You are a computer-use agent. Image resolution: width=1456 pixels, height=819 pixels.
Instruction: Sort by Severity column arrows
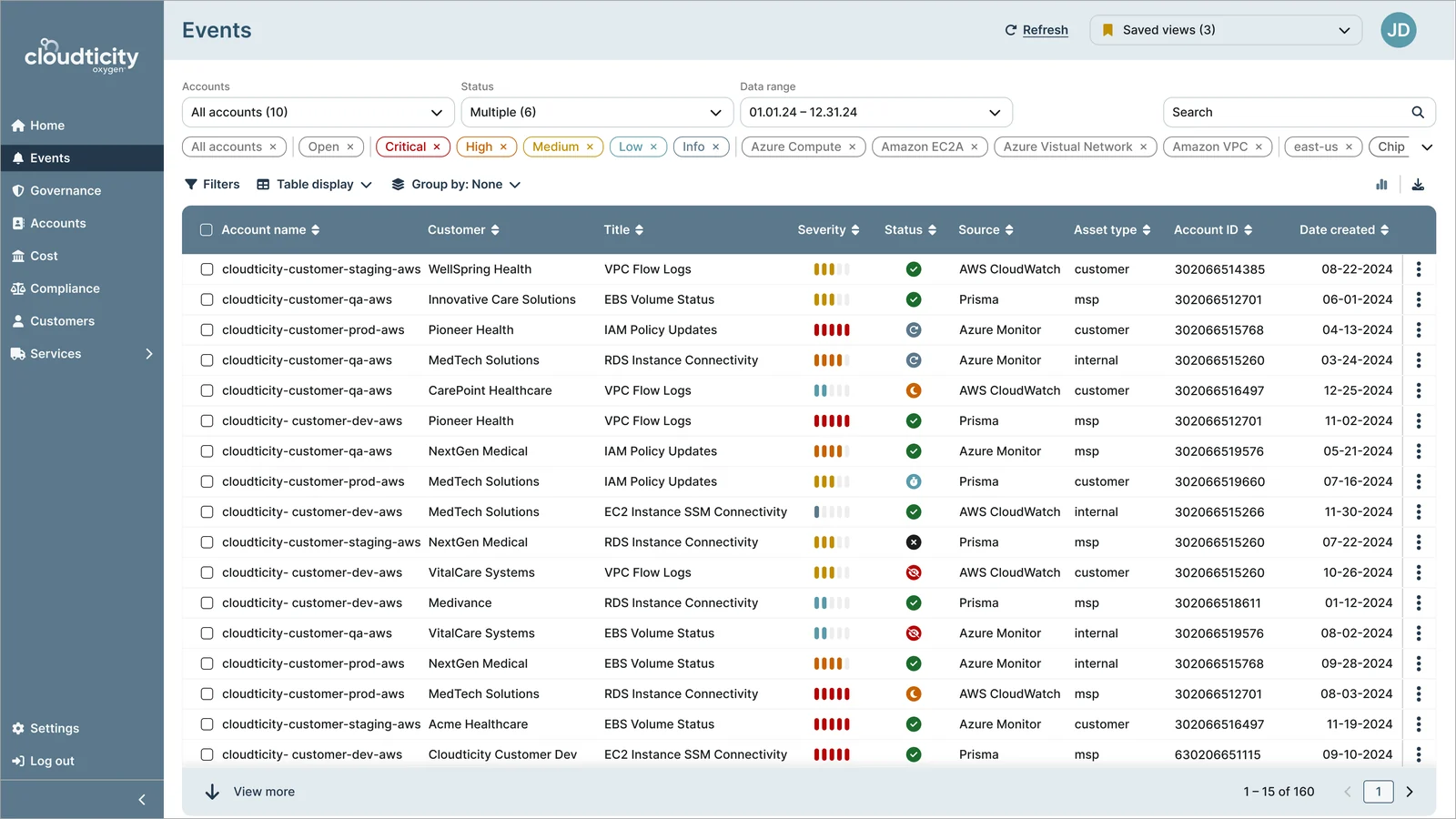pos(854,230)
